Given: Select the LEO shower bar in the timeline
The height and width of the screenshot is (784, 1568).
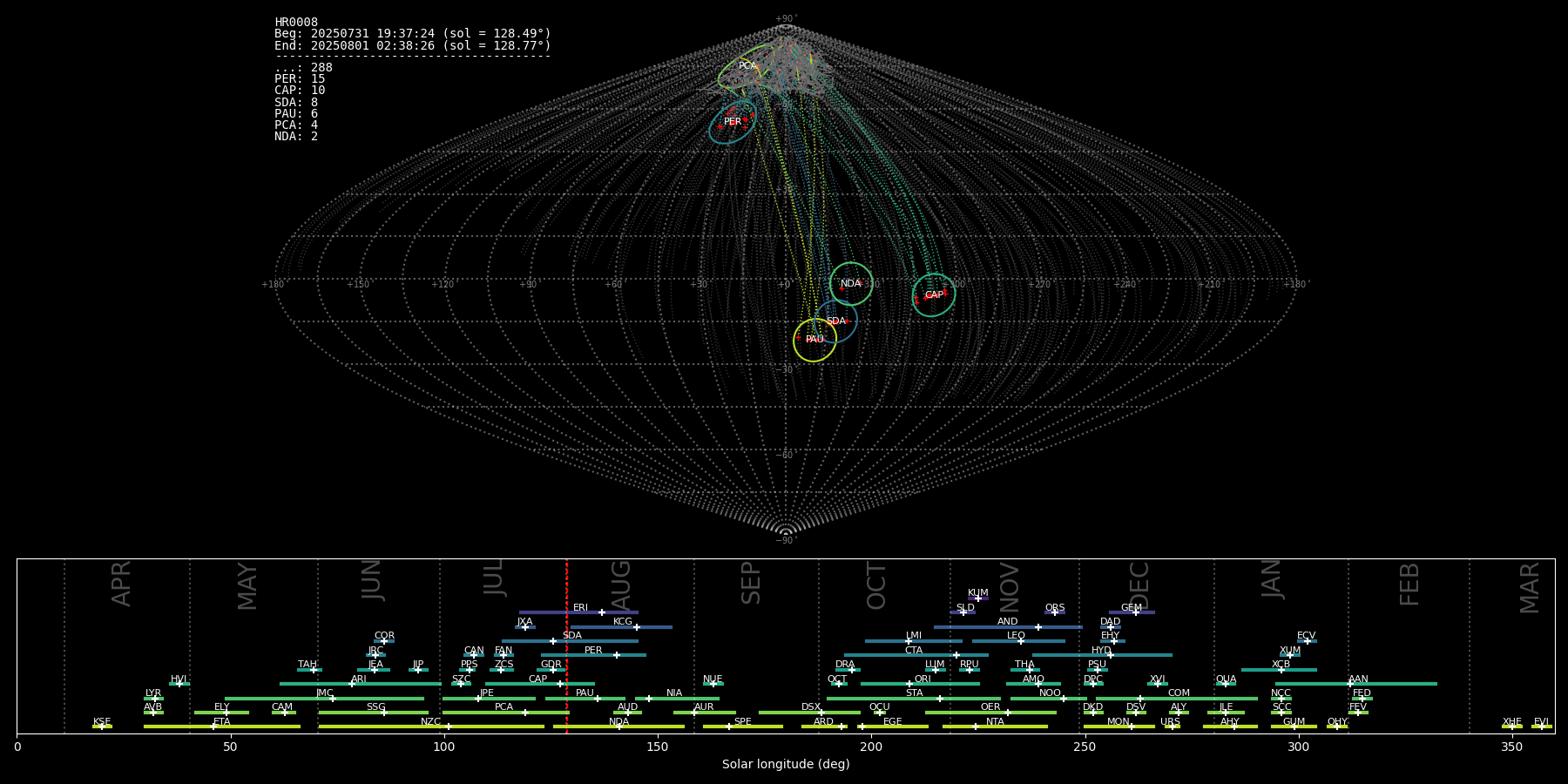Looking at the screenshot, I should [1018, 641].
